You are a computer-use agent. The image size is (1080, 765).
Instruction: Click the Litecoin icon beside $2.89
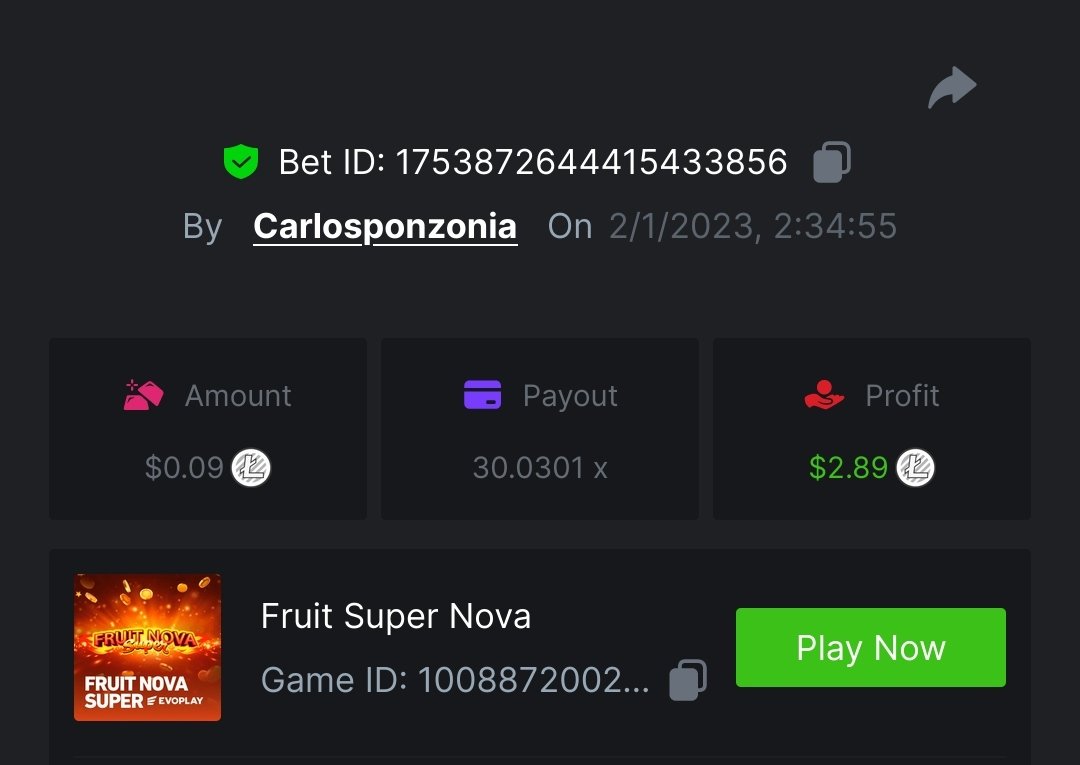click(x=915, y=468)
